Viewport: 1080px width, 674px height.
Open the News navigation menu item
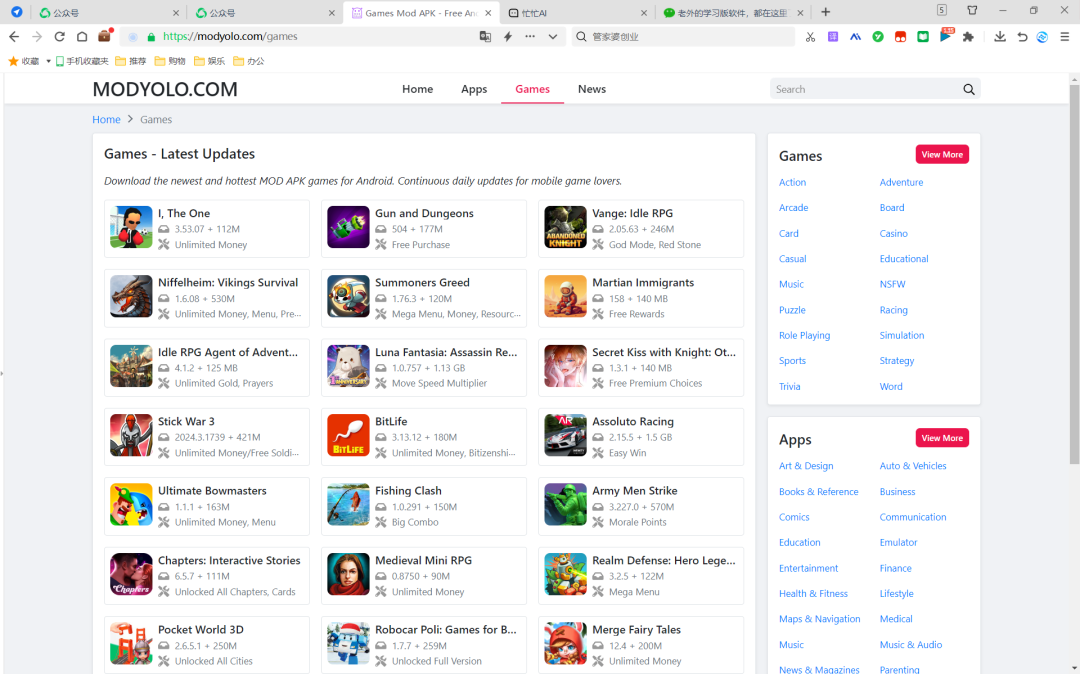[x=592, y=89]
